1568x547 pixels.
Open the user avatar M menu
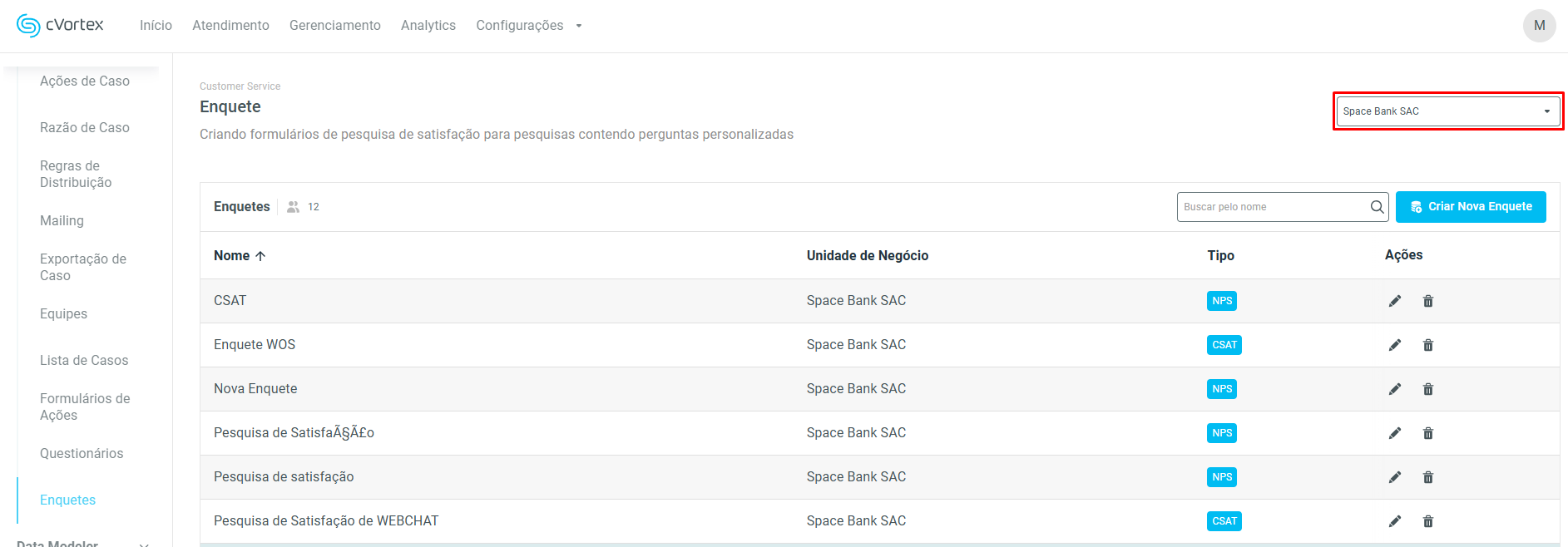[1539, 26]
